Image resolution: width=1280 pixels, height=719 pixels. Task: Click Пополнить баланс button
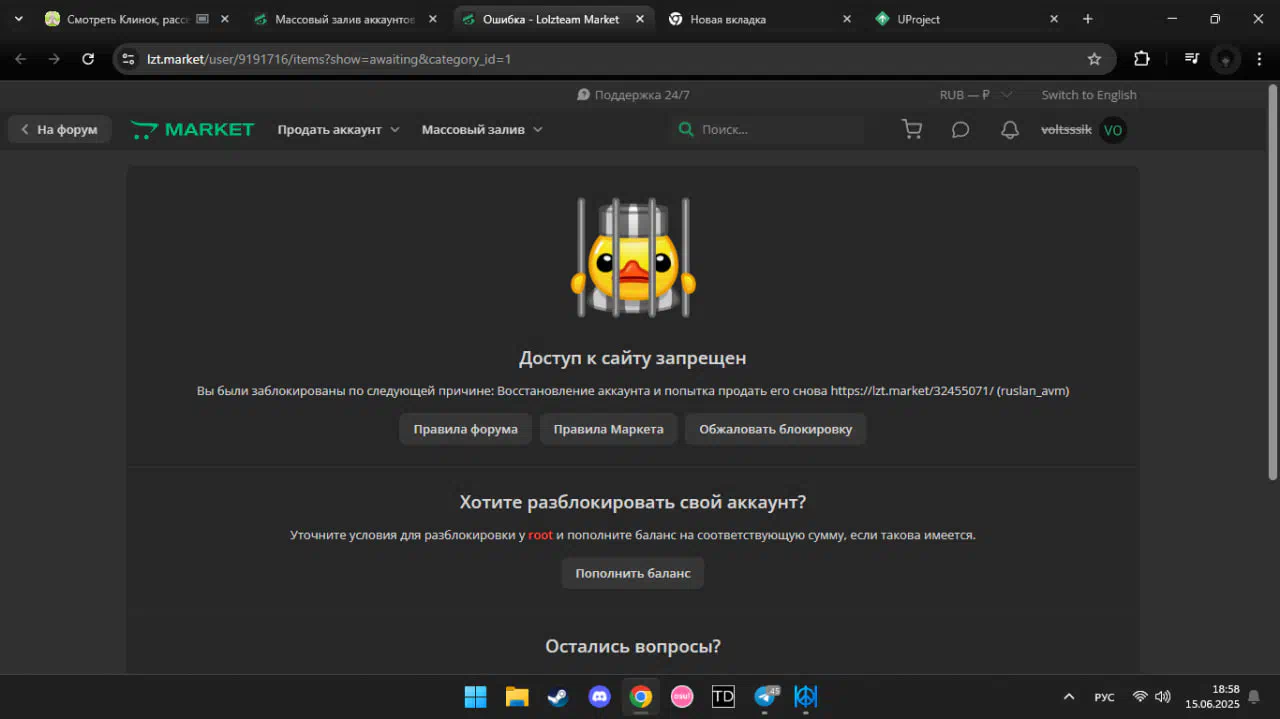633,573
